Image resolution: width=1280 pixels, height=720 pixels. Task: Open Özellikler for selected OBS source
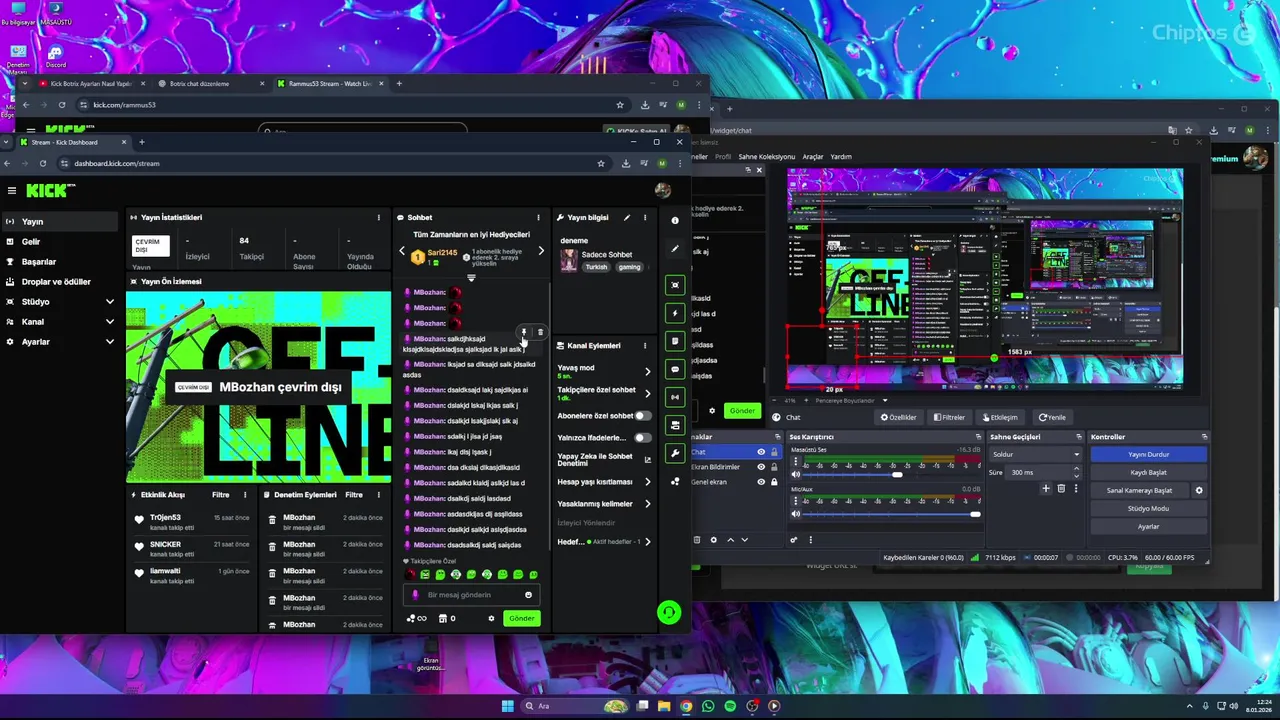898,417
